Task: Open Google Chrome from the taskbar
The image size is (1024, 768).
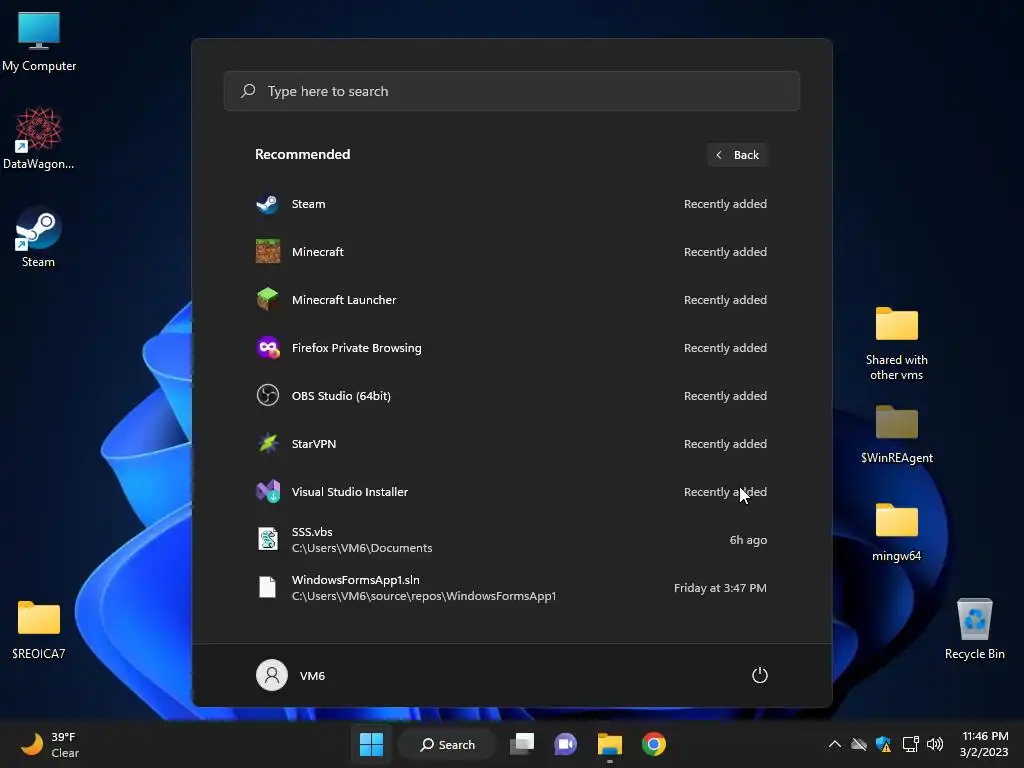Action: pyautogui.click(x=654, y=744)
